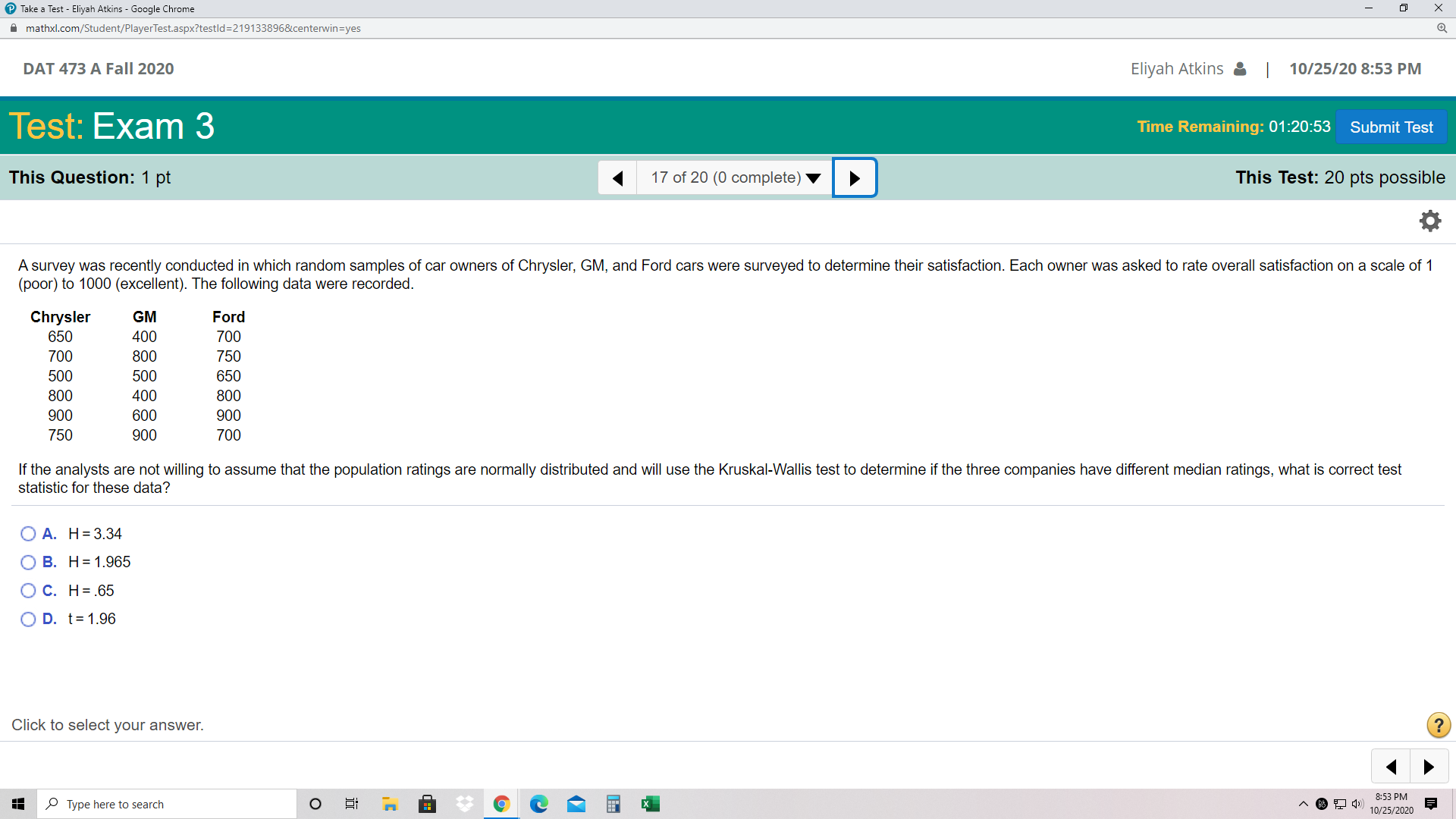1456x819 pixels.
Task: Select answer A, H = 3.34
Action: 28,534
